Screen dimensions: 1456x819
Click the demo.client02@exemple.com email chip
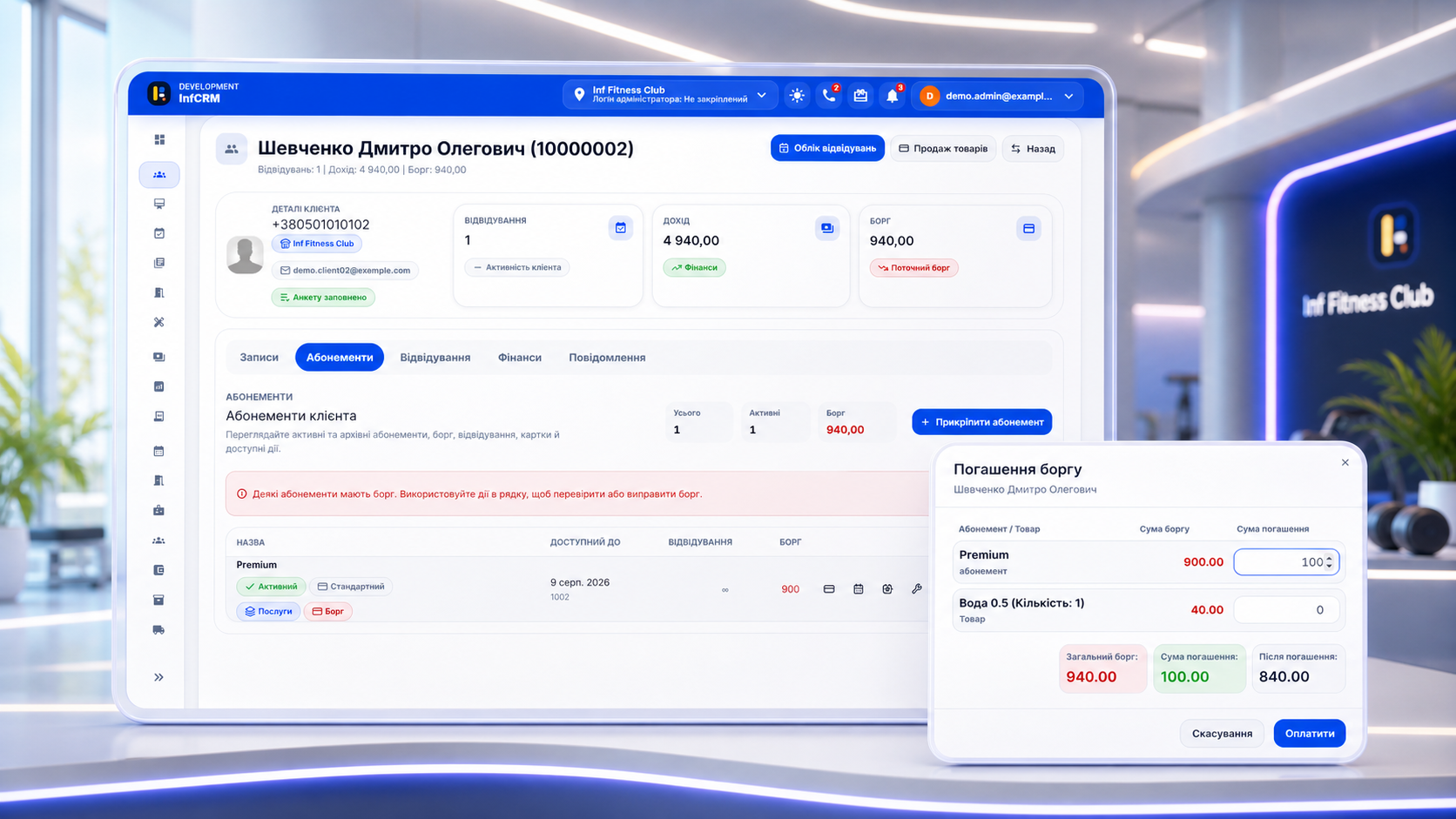point(345,271)
